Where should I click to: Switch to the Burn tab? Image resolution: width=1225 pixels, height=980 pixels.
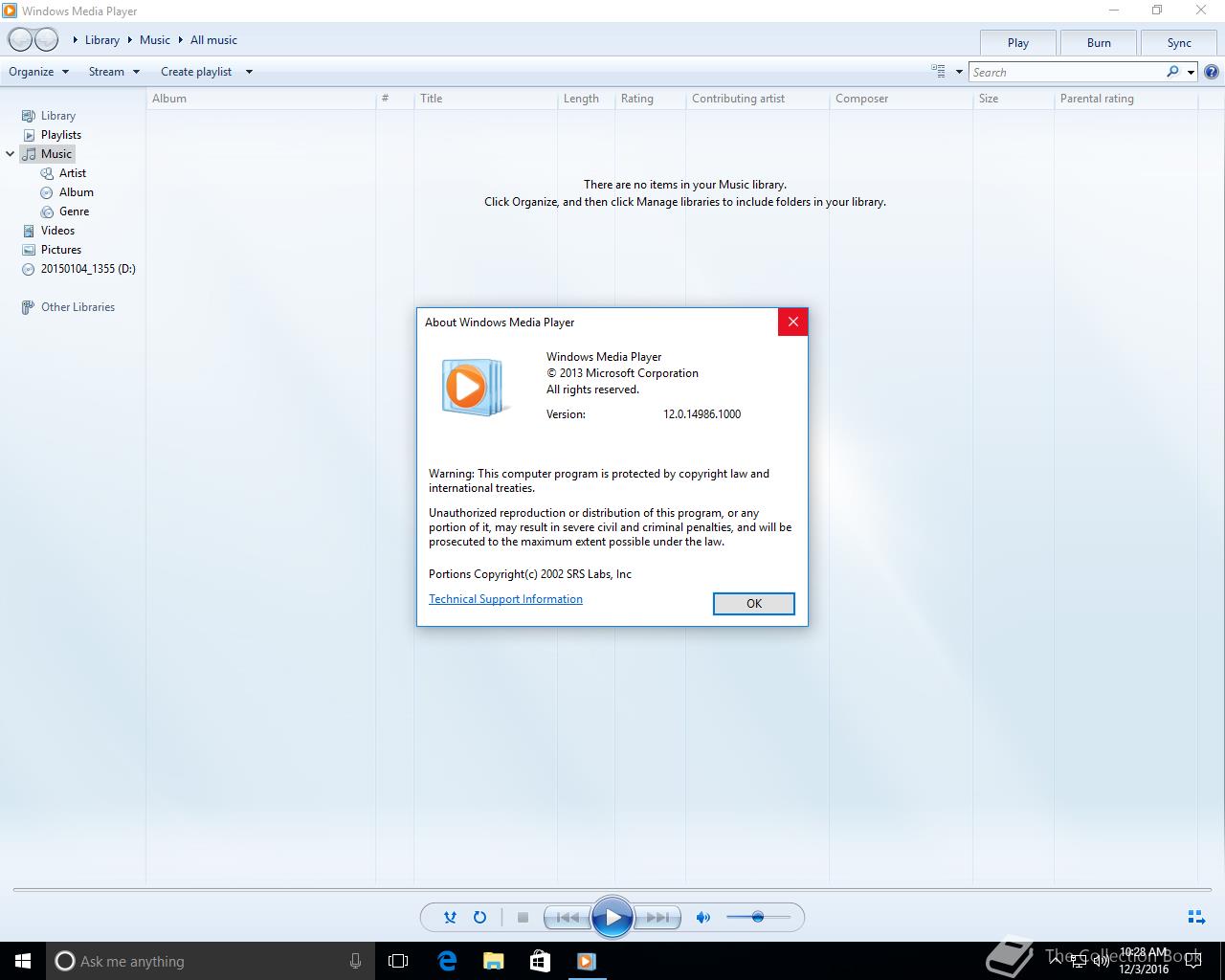tap(1099, 43)
